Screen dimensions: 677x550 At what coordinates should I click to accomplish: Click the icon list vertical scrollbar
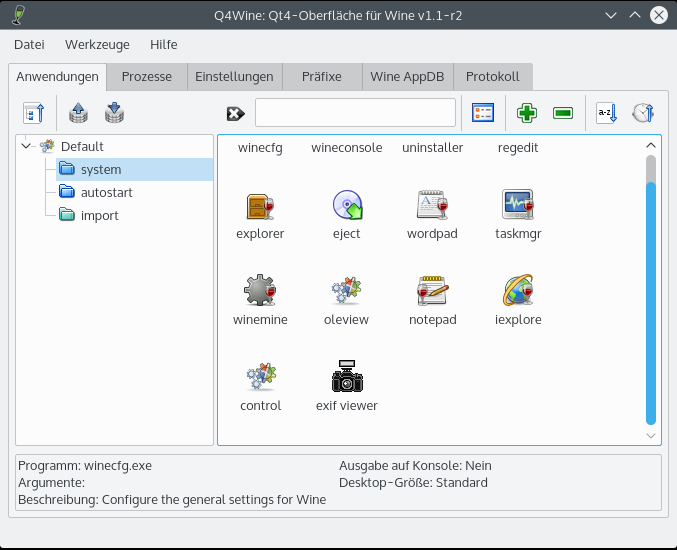(651, 290)
